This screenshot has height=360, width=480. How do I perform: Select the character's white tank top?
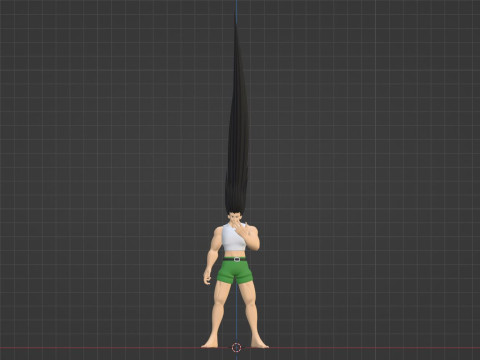pos(233,237)
